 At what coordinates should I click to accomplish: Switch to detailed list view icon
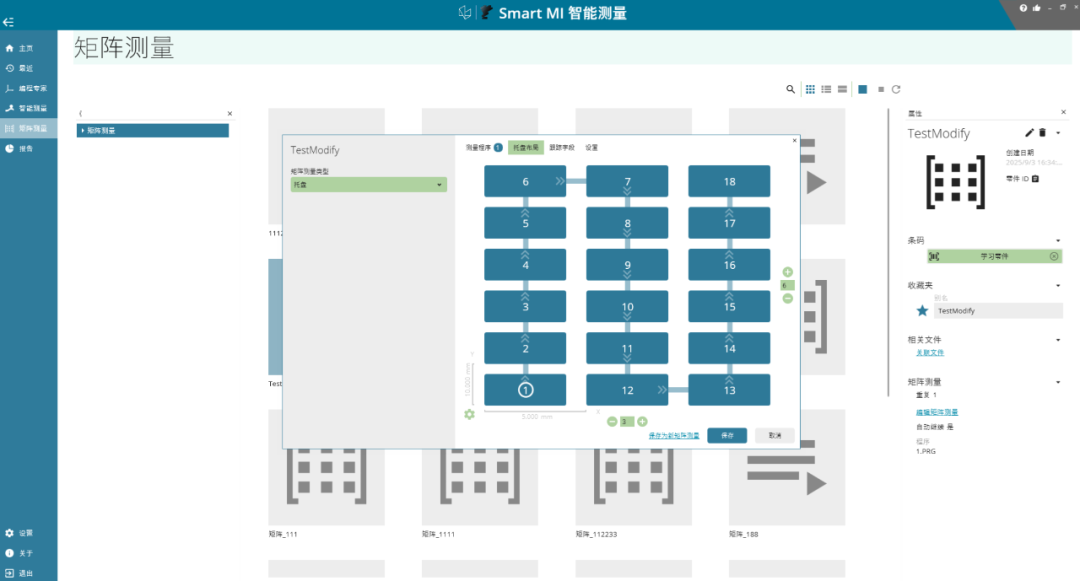(x=826, y=89)
